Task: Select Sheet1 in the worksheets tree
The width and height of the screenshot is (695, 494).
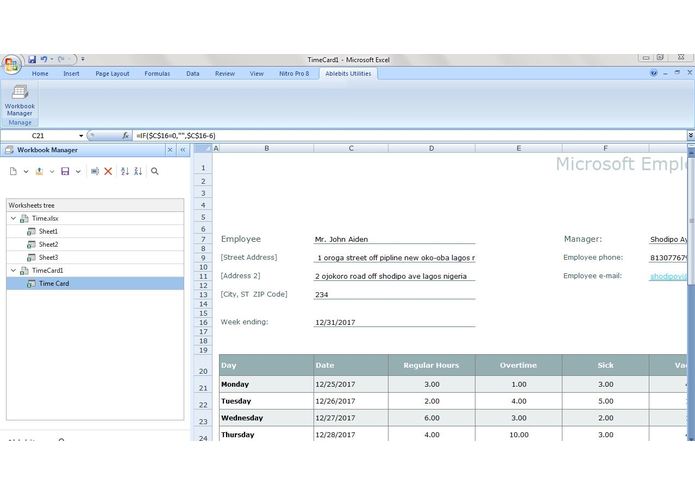Action: click(x=48, y=231)
